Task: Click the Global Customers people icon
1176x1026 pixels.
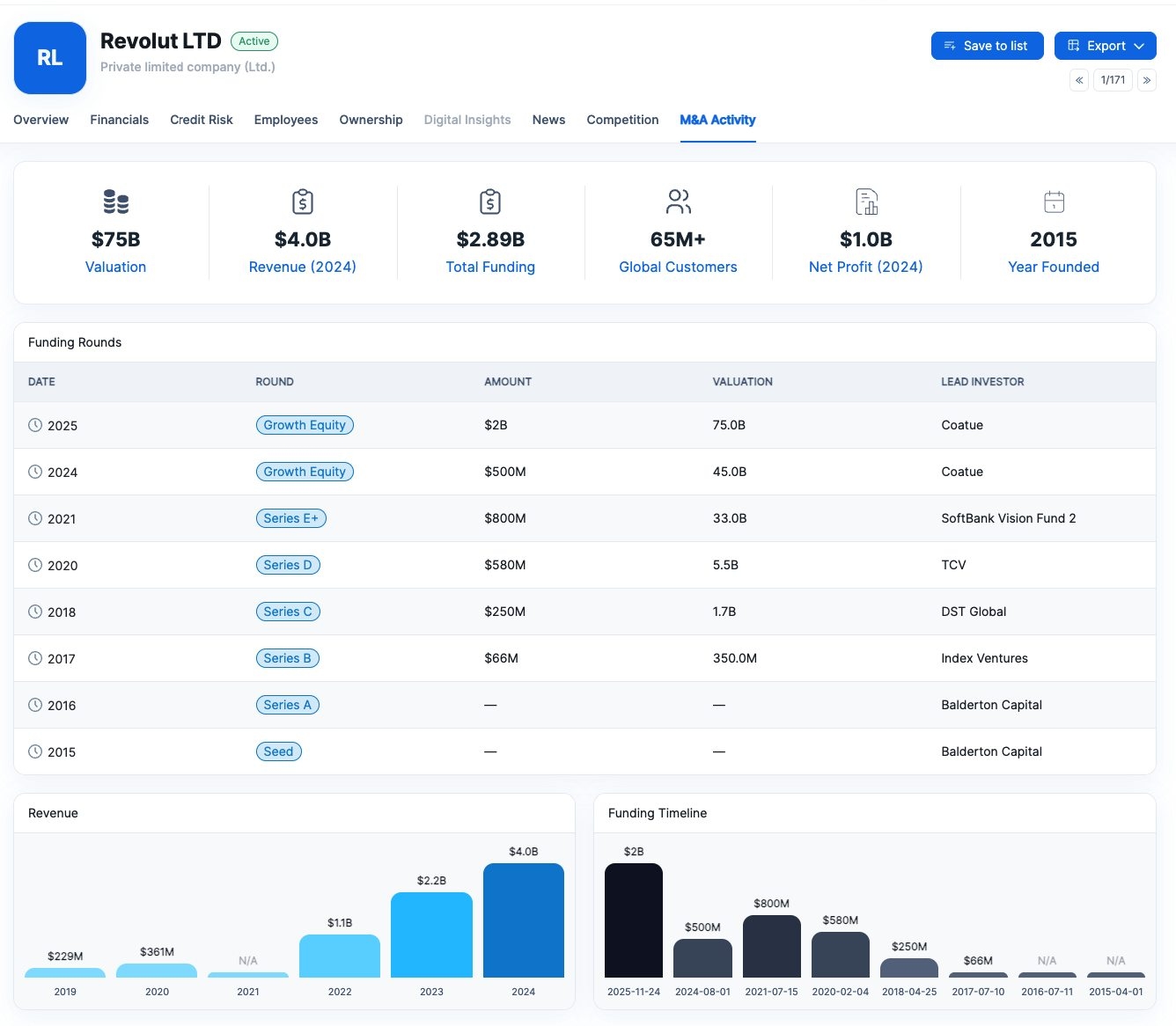Action: pos(679,202)
